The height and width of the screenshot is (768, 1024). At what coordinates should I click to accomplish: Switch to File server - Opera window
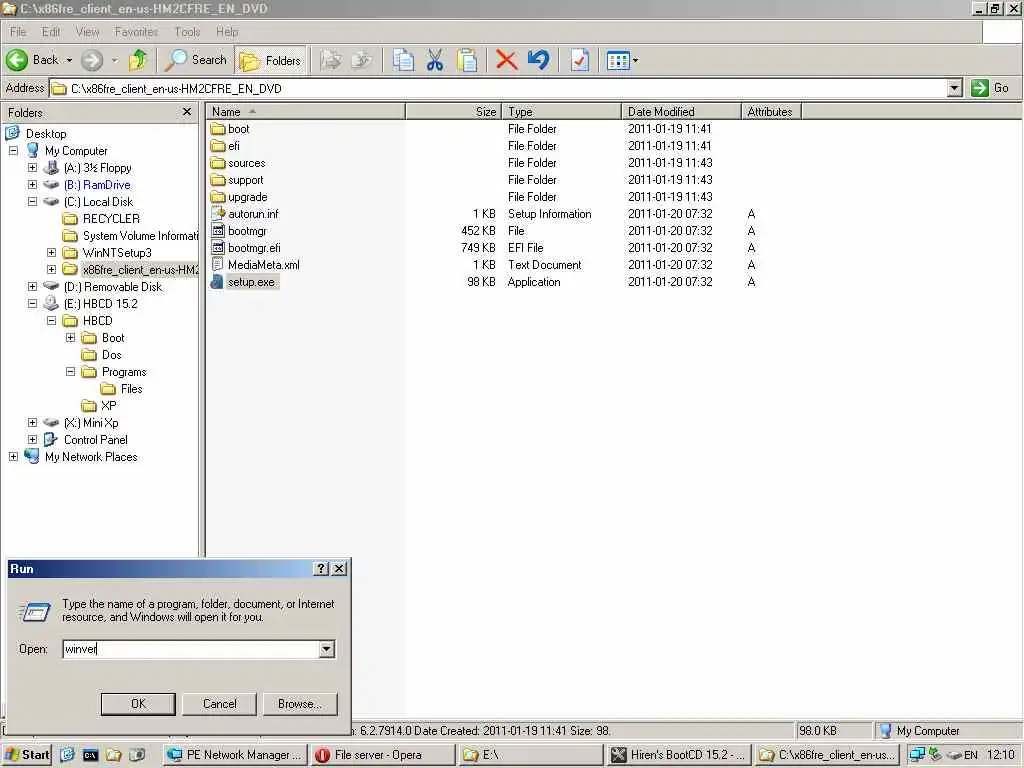pyautogui.click(x=383, y=755)
